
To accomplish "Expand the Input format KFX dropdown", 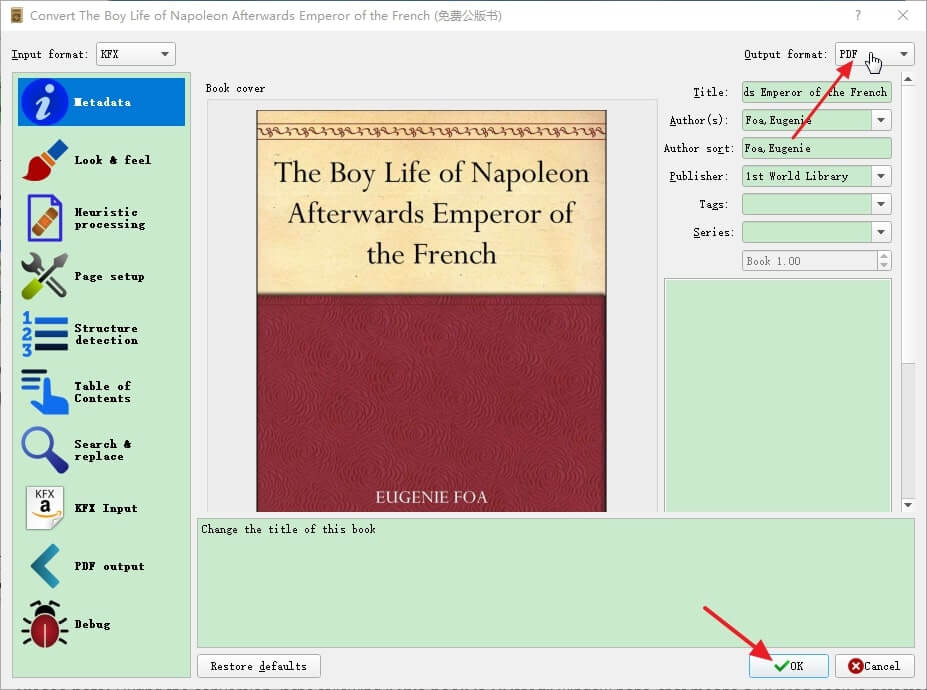I will 135,54.
